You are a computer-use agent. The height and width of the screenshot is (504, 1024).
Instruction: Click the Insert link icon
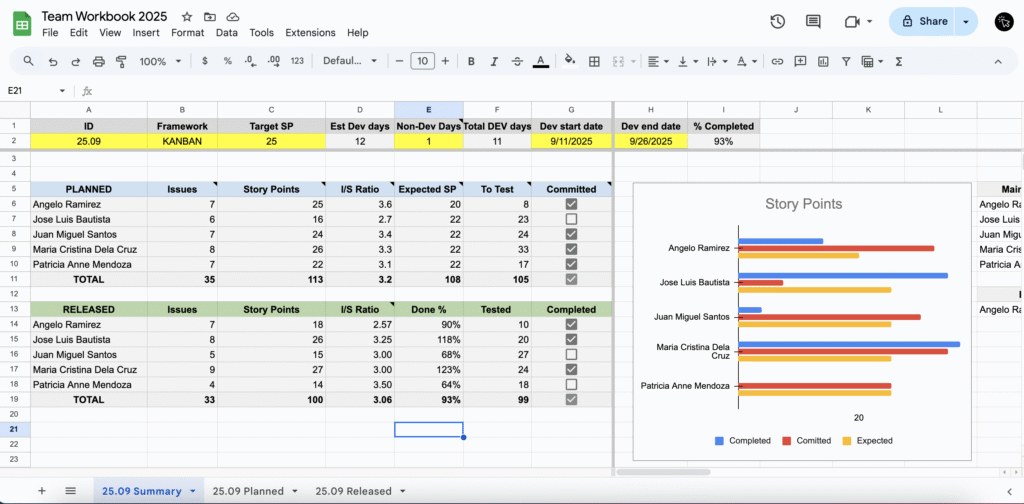tap(775, 61)
